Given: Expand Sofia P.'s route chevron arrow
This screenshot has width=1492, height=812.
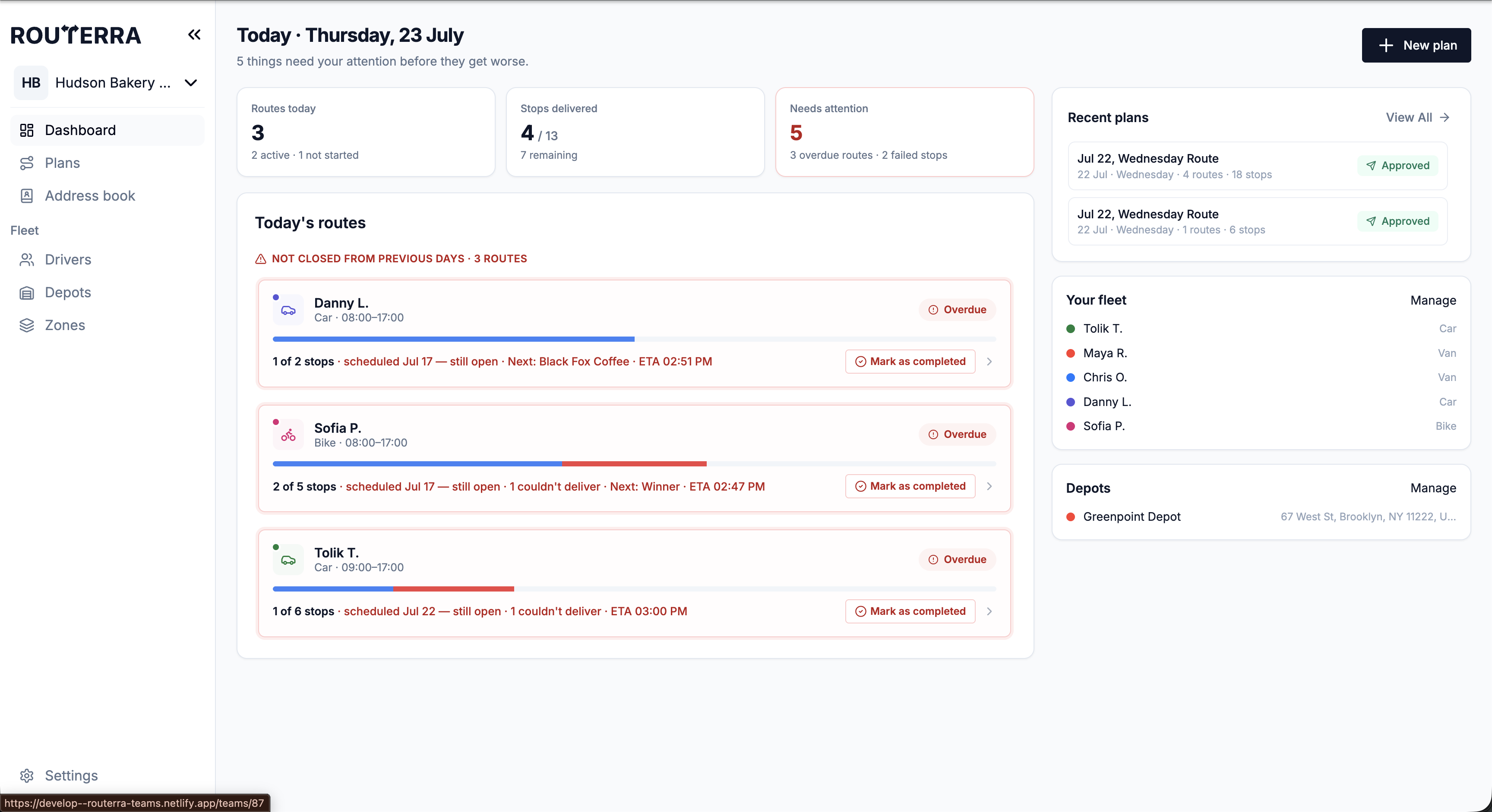Looking at the screenshot, I should pos(989,486).
